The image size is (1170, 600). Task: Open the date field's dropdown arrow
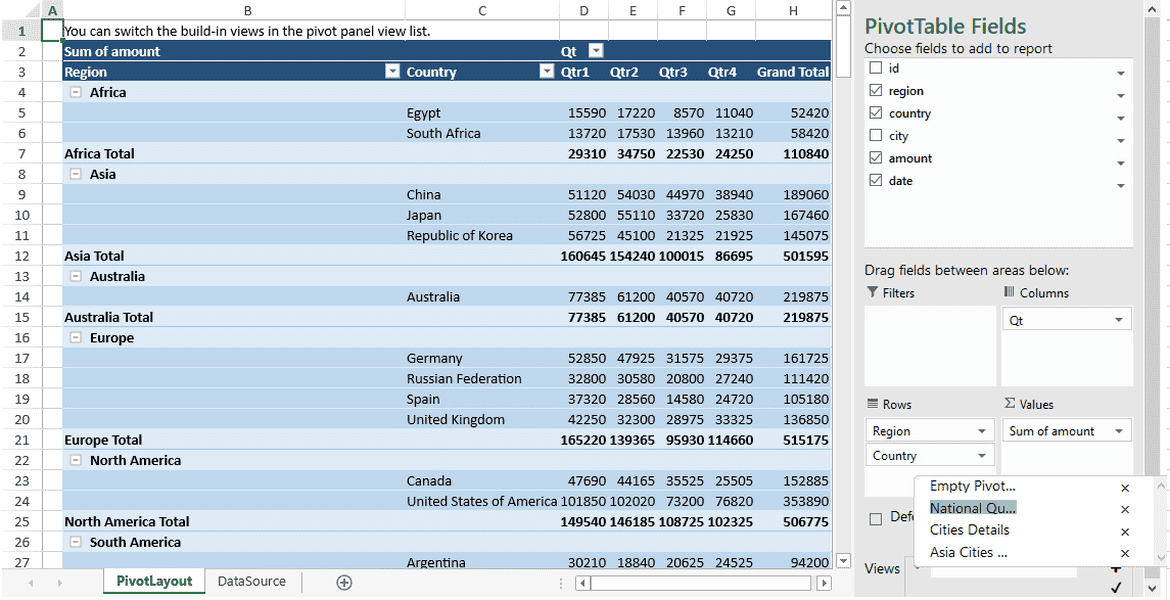[x=1120, y=185]
